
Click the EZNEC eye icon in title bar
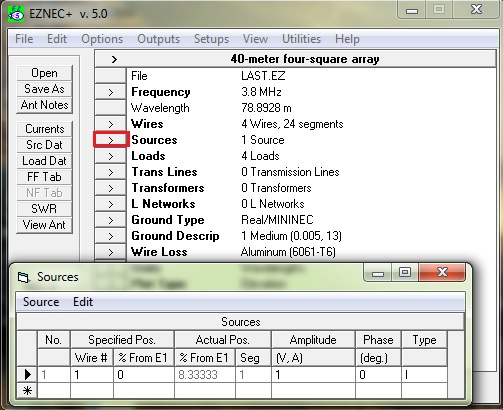(x=16, y=14)
